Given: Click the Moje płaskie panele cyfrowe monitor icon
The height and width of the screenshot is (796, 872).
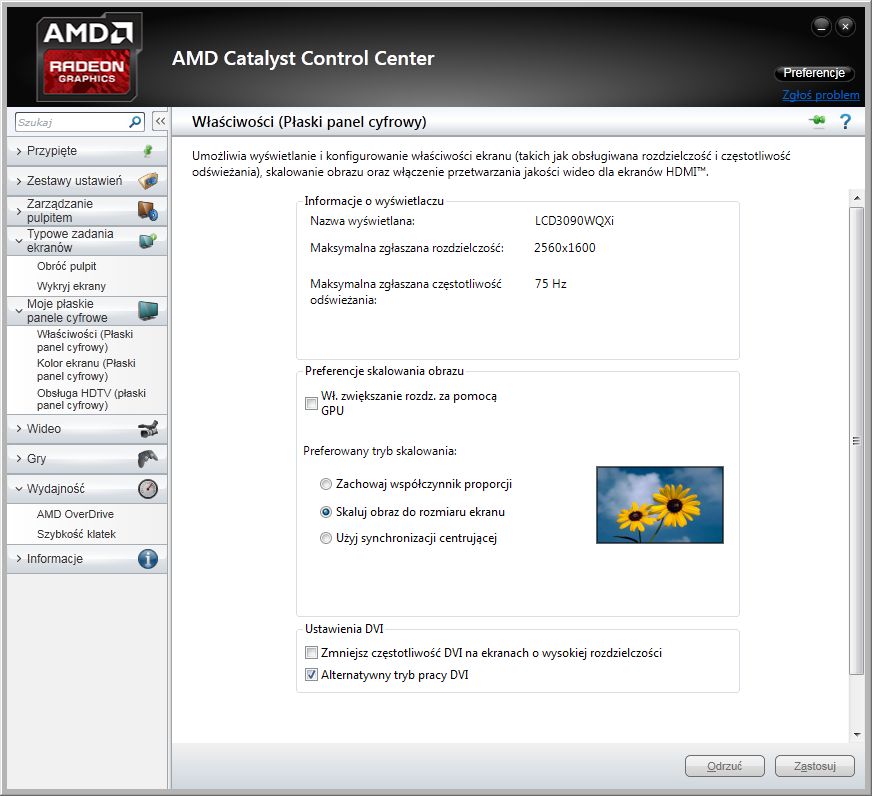Looking at the screenshot, I should click(x=148, y=310).
